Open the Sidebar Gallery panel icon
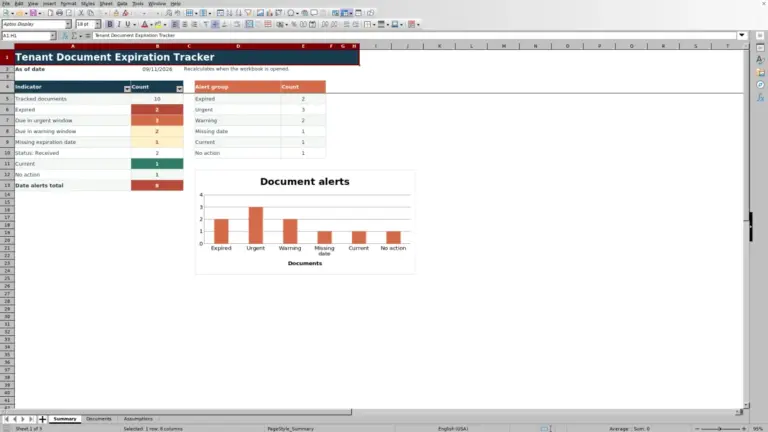This screenshot has width=768, height=432. (760, 72)
